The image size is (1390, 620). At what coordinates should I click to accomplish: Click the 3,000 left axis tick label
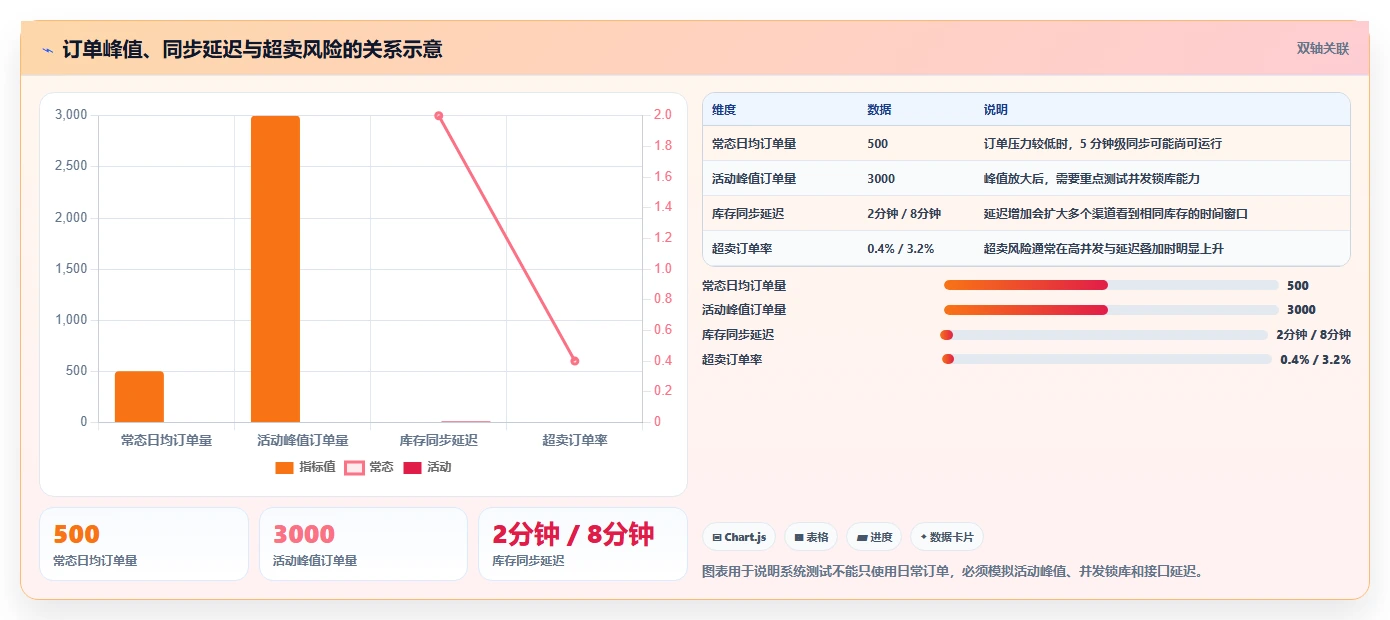(70, 115)
